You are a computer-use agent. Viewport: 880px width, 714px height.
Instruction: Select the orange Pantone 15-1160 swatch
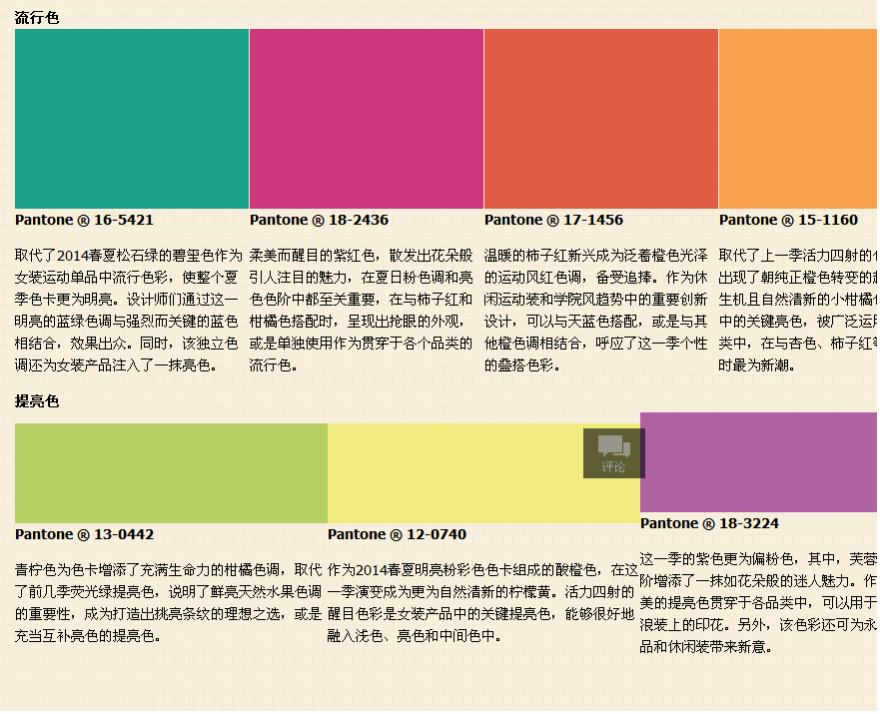tap(800, 119)
